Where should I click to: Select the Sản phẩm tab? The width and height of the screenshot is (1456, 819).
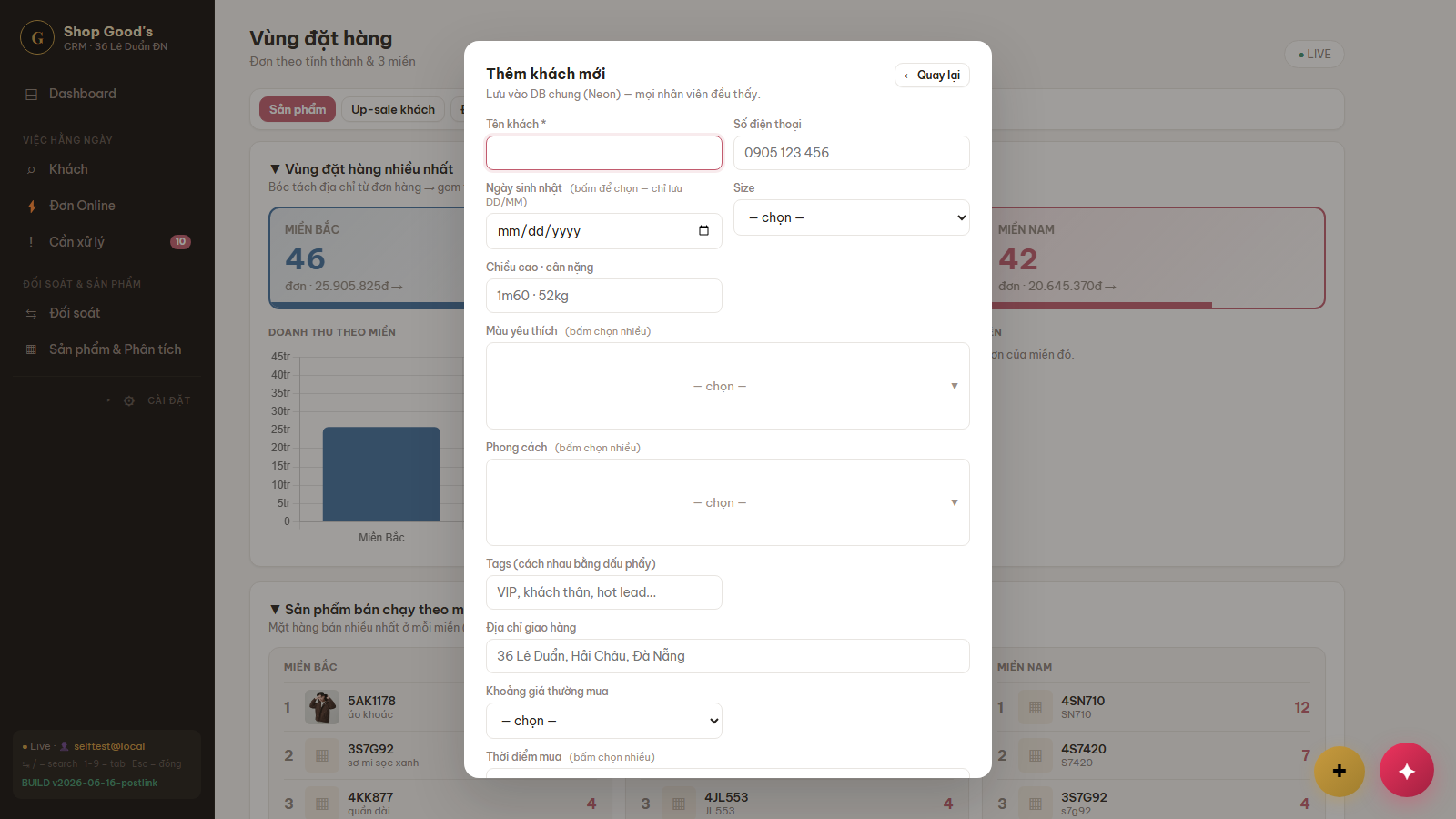(x=298, y=109)
